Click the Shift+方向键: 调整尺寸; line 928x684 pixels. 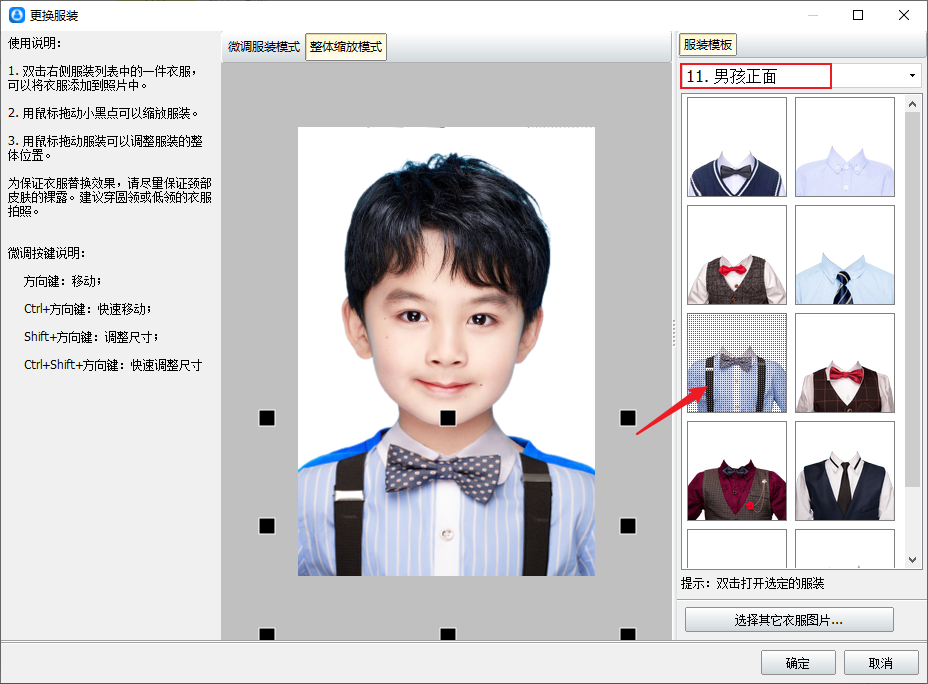tap(91, 337)
